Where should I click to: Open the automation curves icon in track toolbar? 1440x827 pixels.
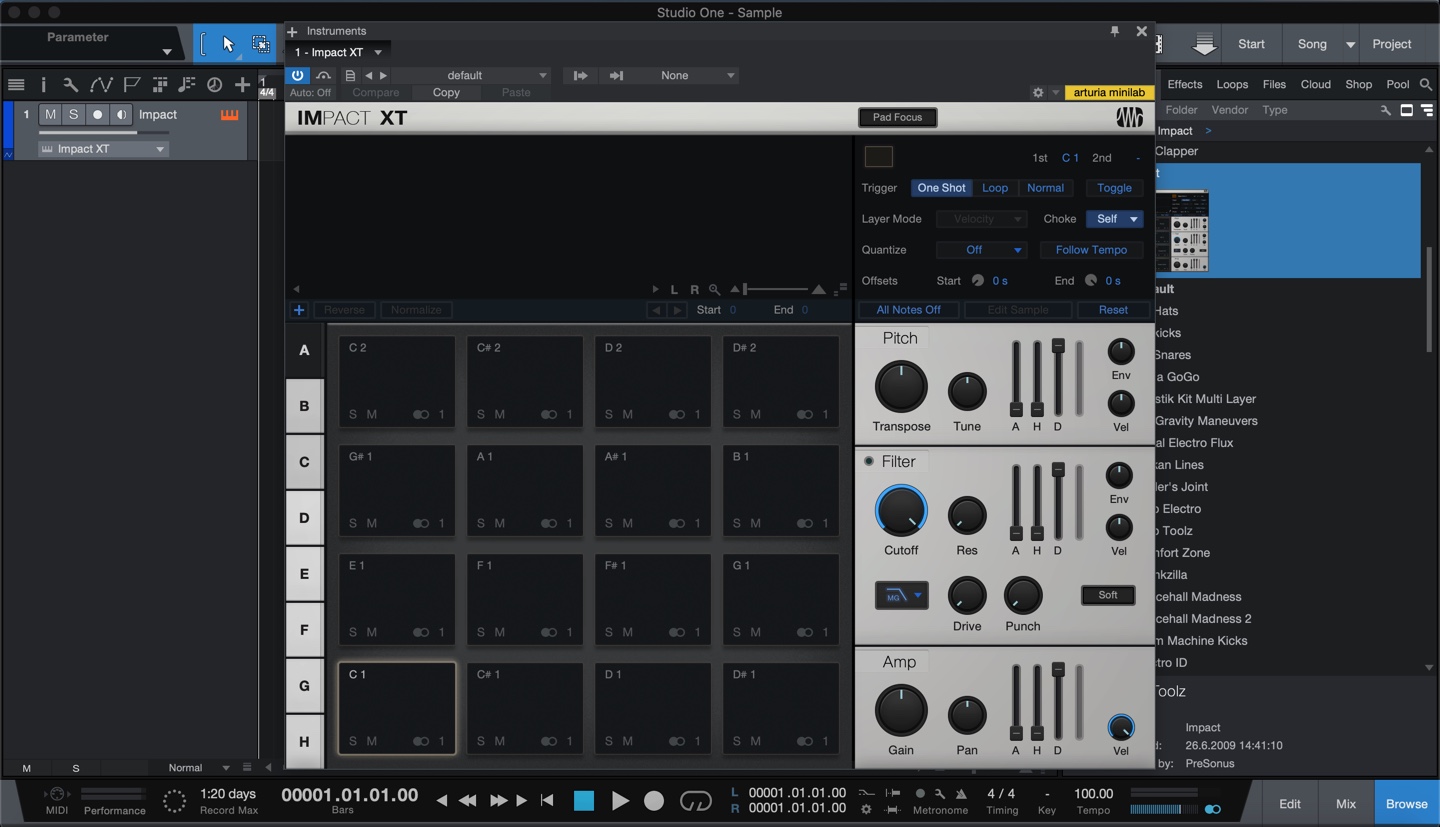[x=101, y=85]
